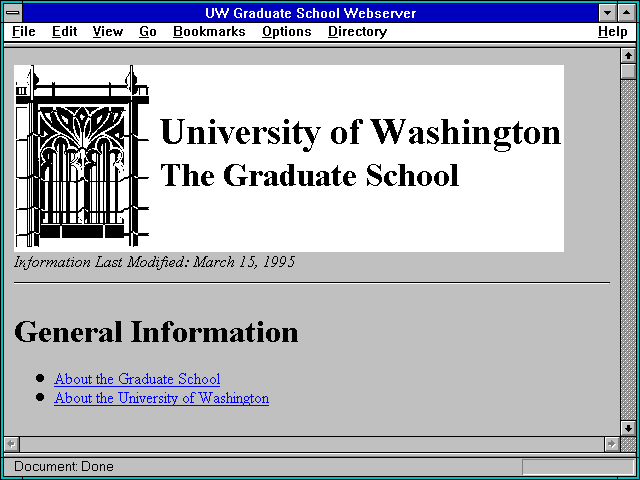
Task: Click the 'UW Graduate School Webserver' title bar
Action: click(311, 13)
